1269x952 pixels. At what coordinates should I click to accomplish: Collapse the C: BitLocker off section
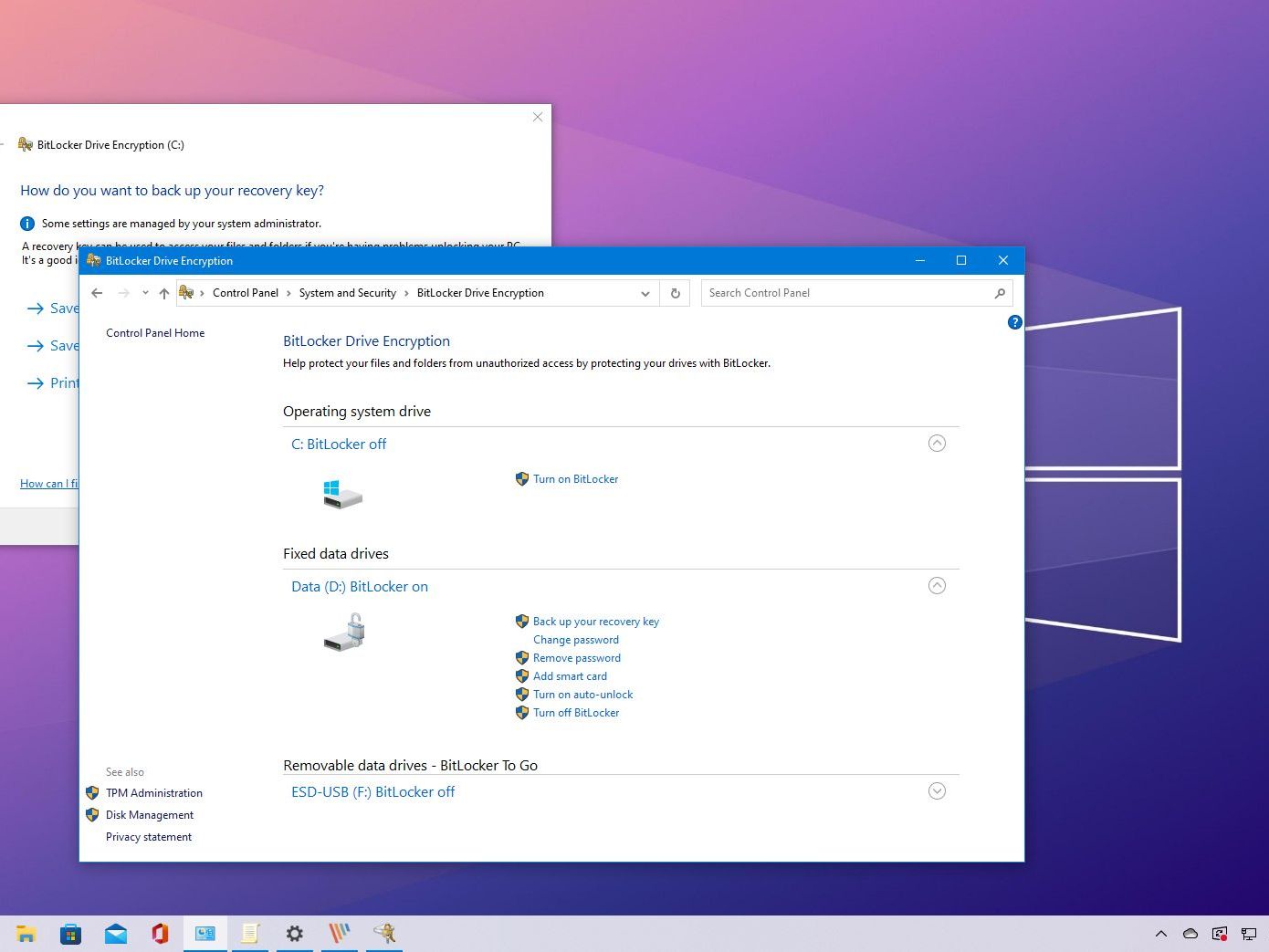pyautogui.click(x=937, y=444)
